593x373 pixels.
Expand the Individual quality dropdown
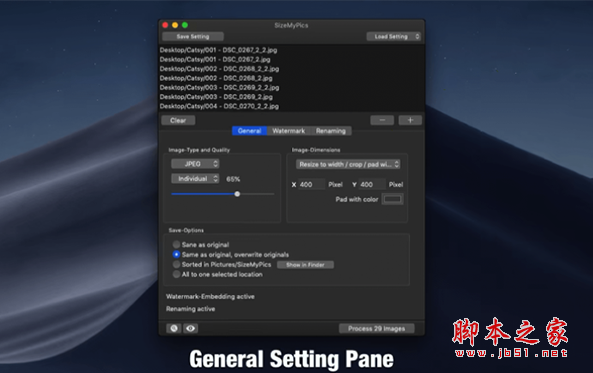(195, 179)
